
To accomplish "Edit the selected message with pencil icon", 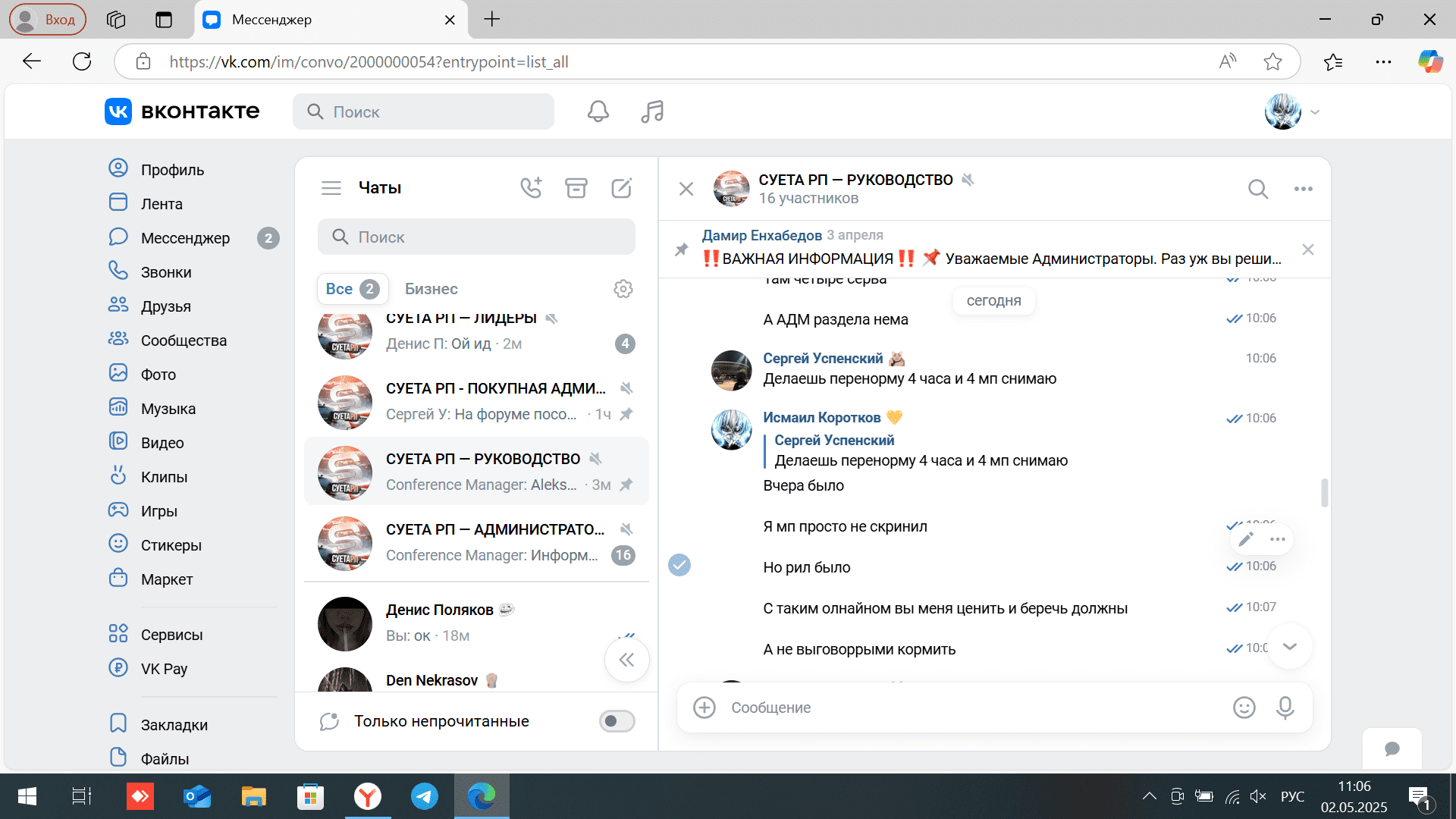I will 1246,539.
